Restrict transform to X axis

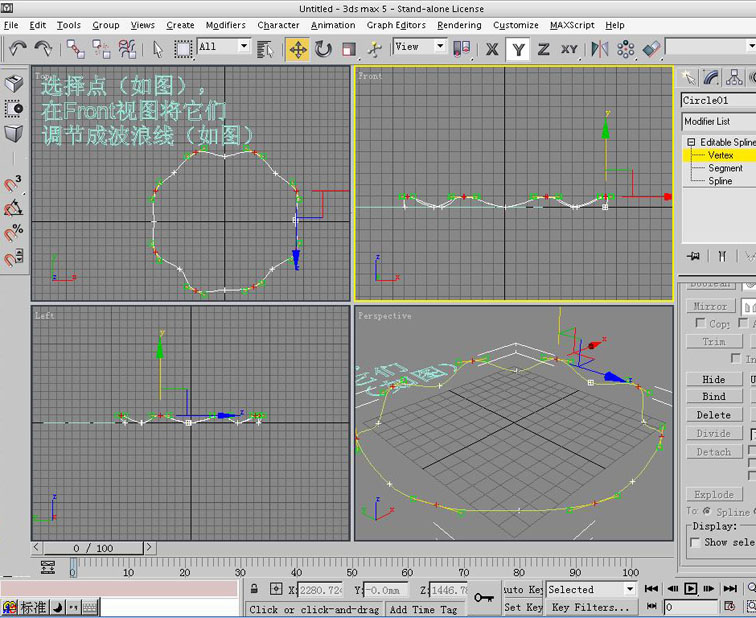492,49
